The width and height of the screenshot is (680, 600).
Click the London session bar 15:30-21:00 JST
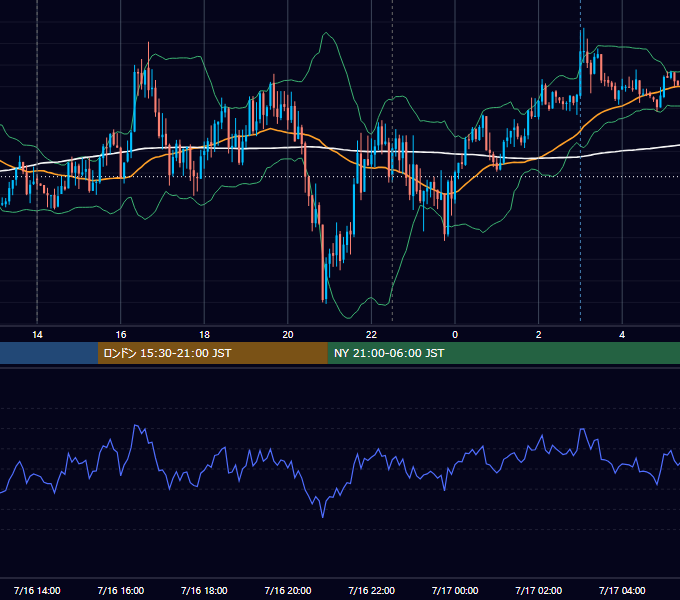(x=212, y=353)
